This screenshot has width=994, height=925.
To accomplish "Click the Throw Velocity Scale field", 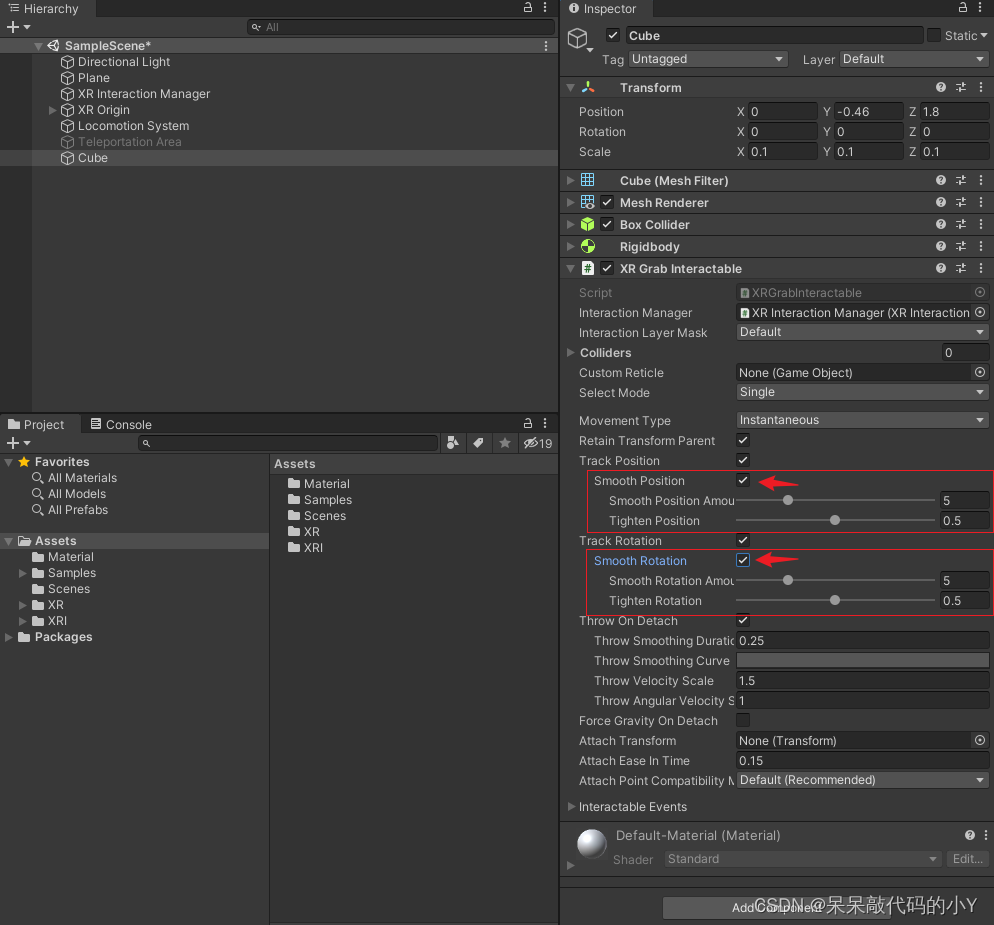I will (862, 681).
